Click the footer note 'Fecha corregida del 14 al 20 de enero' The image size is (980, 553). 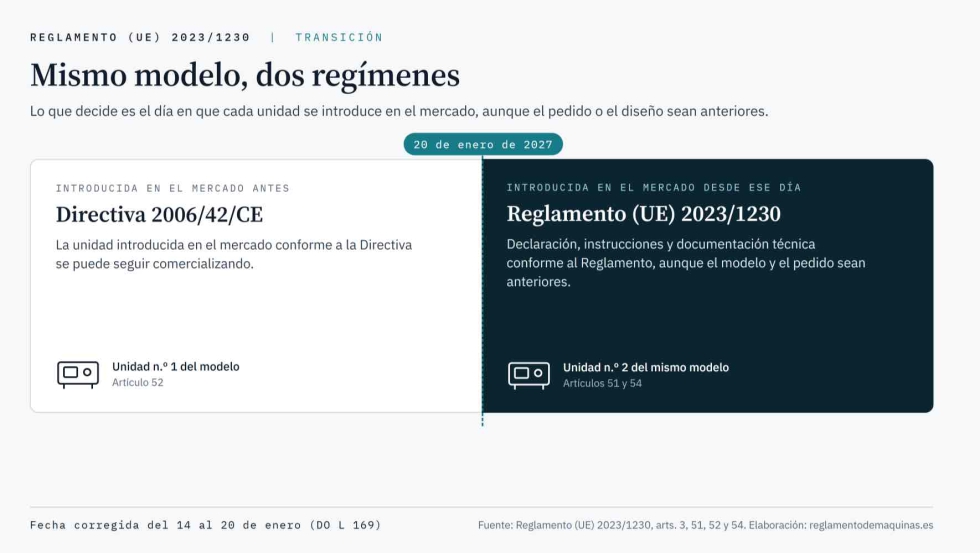(206, 525)
